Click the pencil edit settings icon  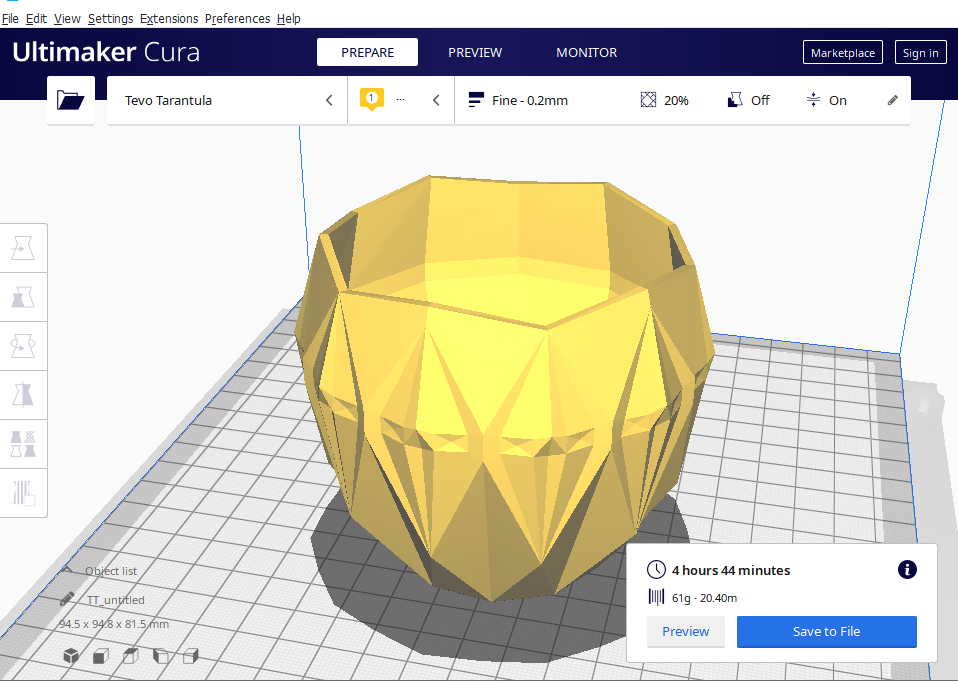coord(893,100)
